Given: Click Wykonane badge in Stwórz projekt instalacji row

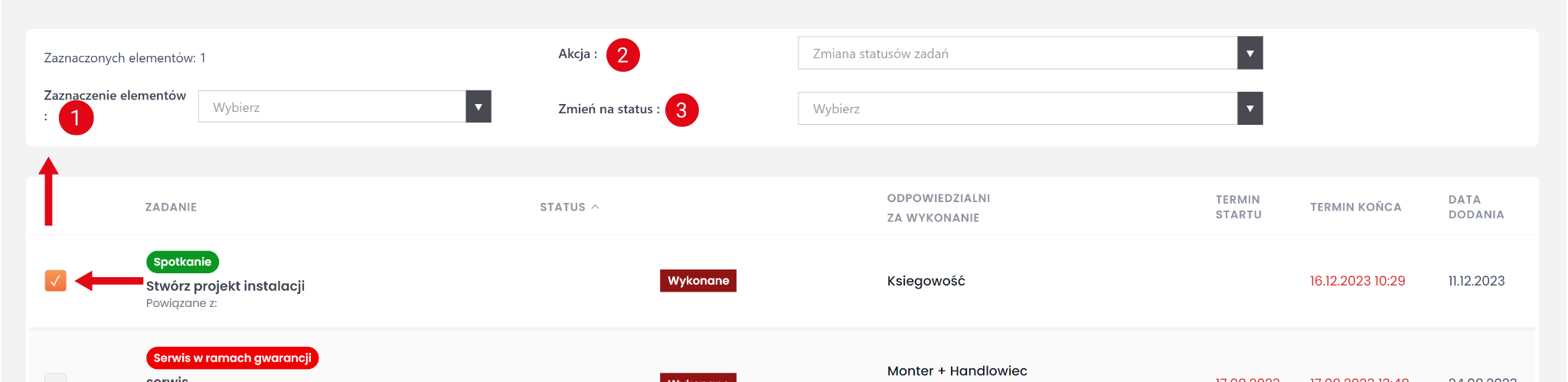Looking at the screenshot, I should [x=697, y=281].
